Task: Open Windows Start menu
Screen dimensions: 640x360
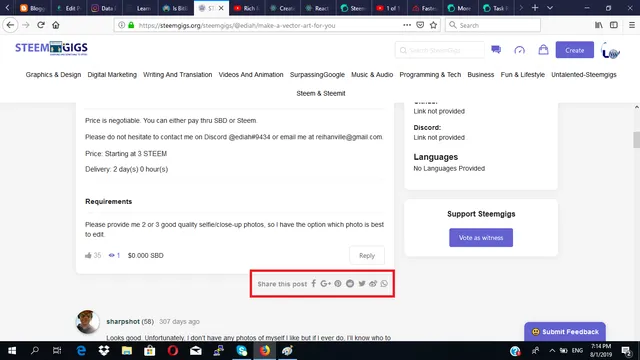Action: (x=12, y=351)
